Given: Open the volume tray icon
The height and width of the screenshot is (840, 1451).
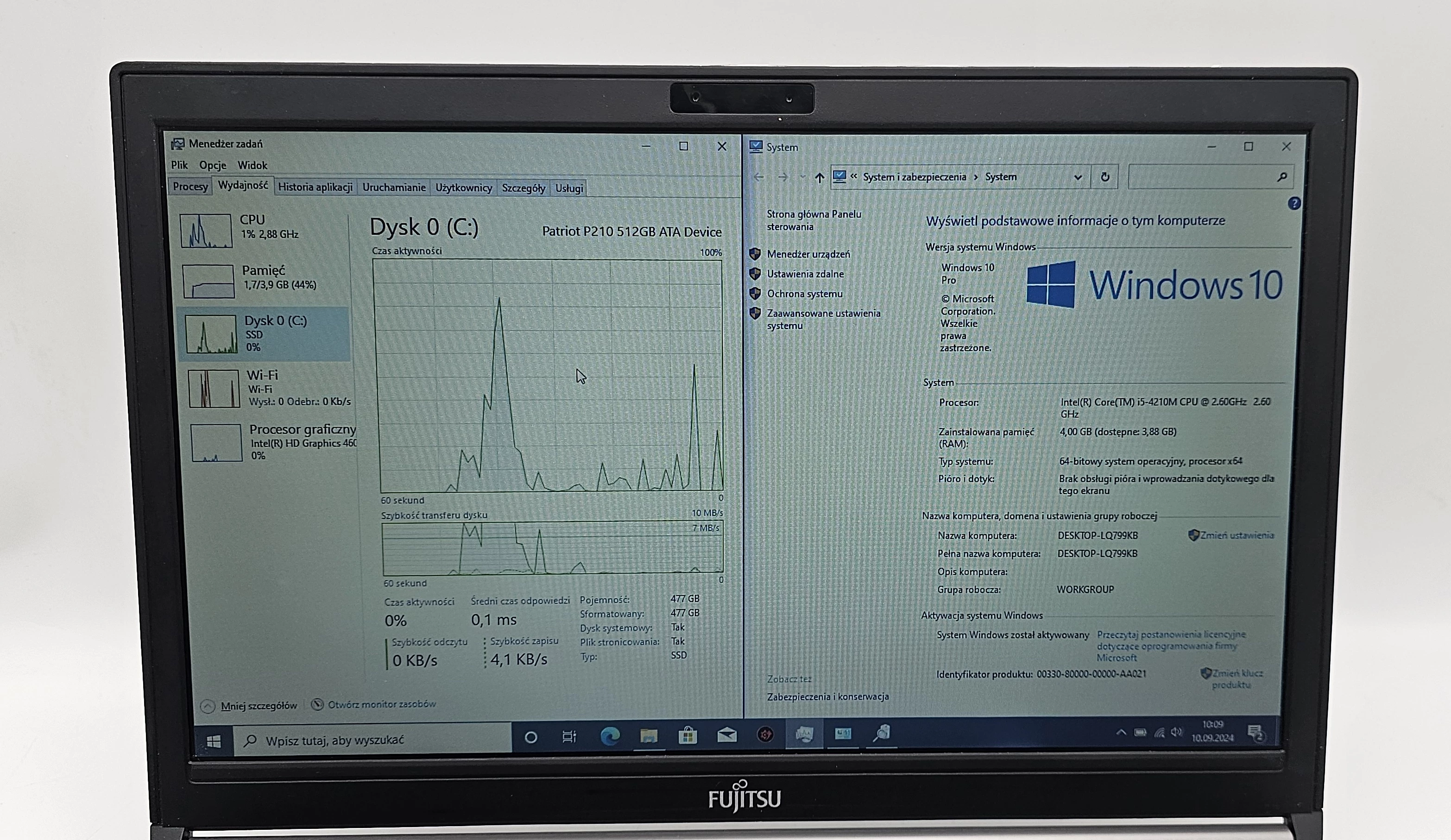Looking at the screenshot, I should (1176, 732).
